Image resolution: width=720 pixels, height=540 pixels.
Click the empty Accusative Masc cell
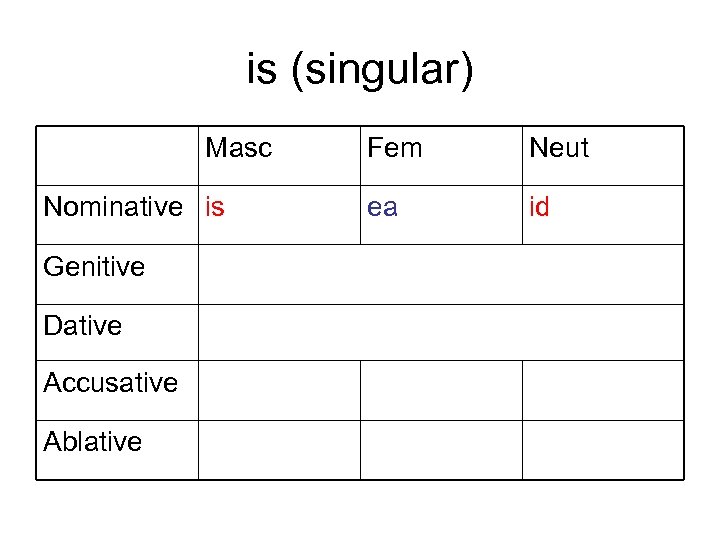pos(279,390)
